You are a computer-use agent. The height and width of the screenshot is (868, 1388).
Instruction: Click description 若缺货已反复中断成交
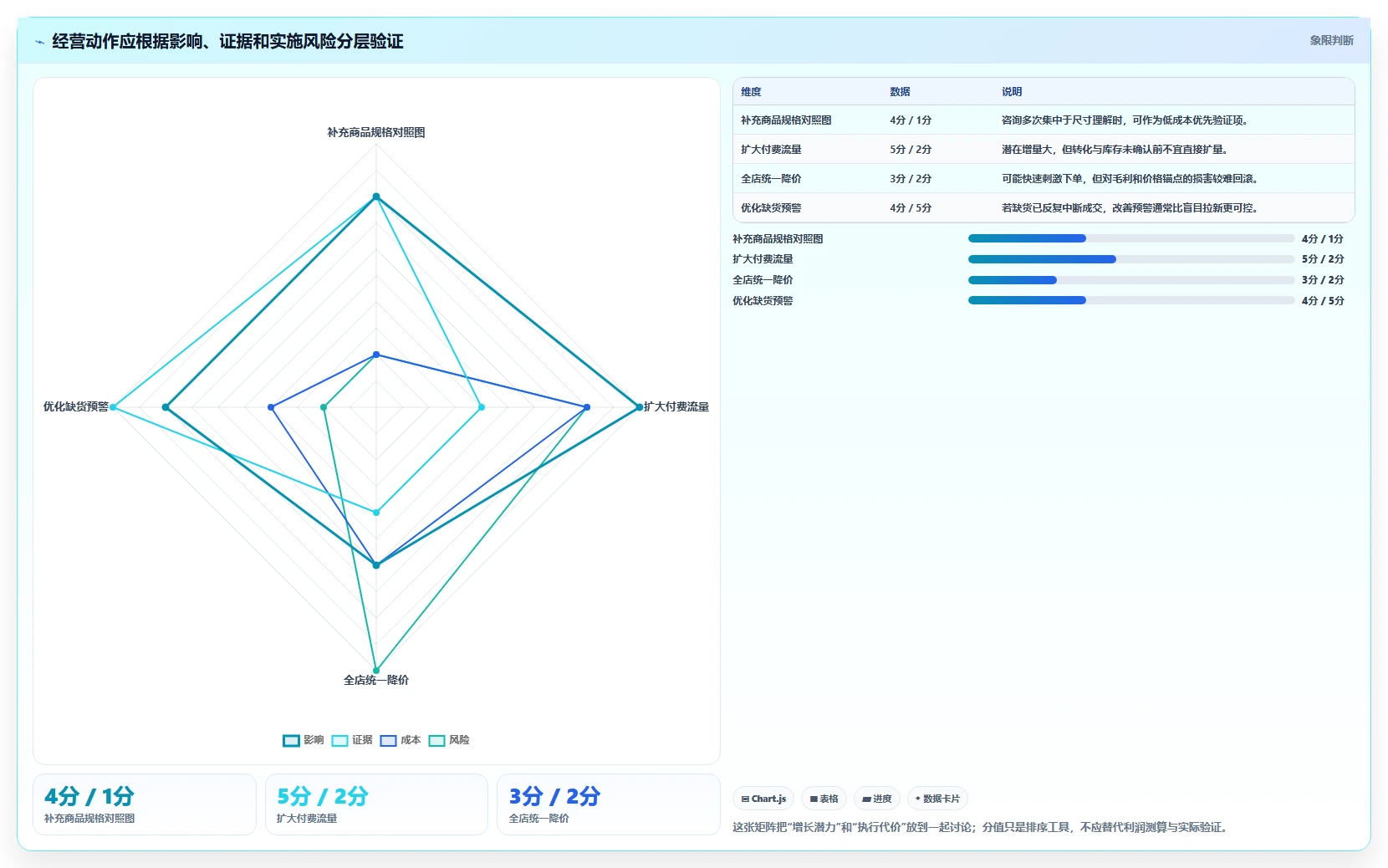click(x=1130, y=208)
